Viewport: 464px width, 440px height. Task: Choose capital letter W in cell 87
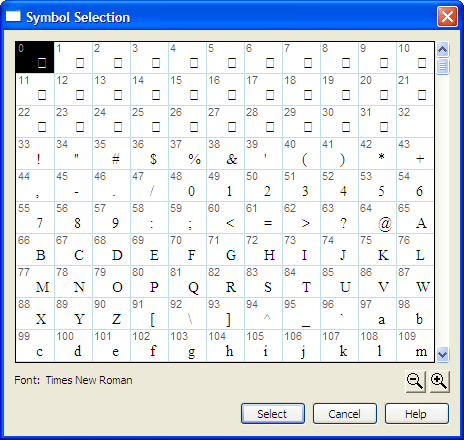[415, 282]
